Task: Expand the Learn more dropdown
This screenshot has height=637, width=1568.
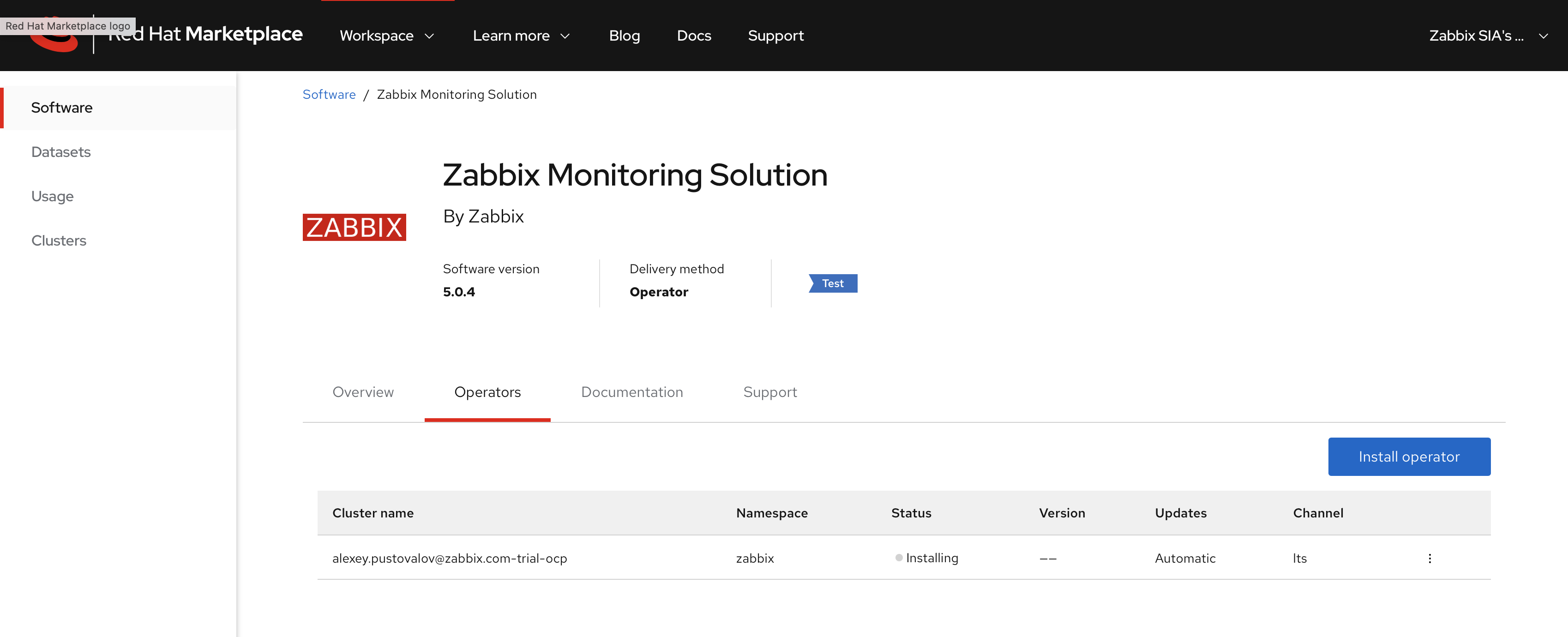Action: (x=521, y=36)
